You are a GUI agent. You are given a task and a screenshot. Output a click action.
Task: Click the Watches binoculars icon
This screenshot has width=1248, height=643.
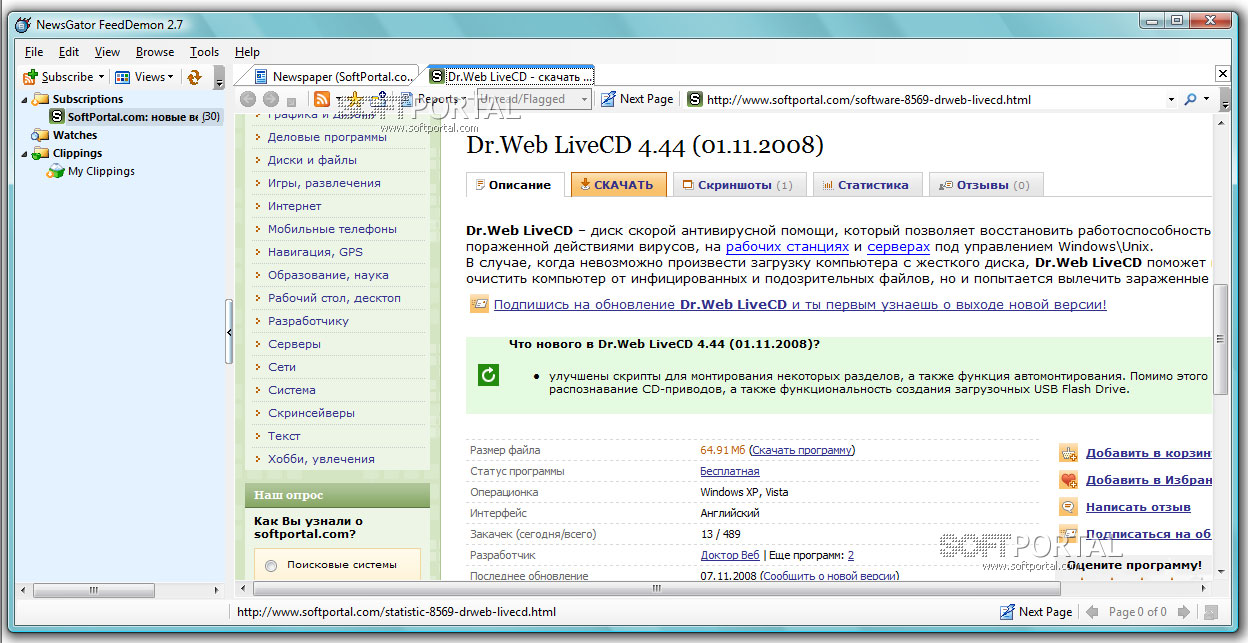point(40,135)
